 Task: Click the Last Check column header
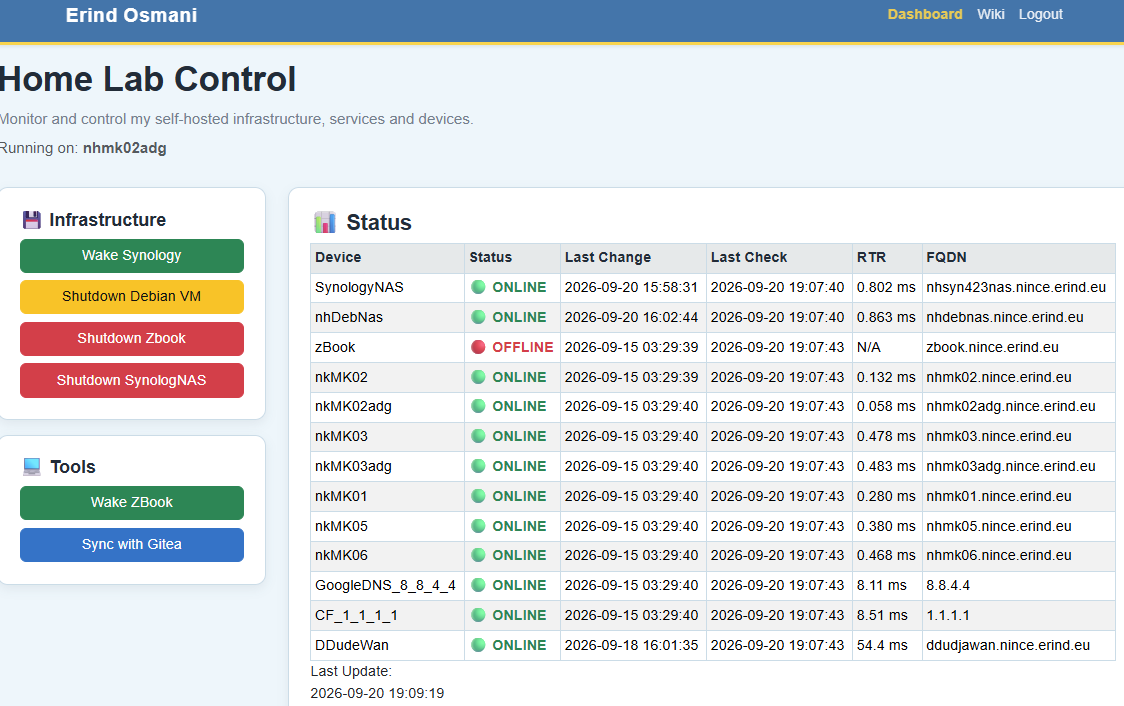pyautogui.click(x=779, y=257)
